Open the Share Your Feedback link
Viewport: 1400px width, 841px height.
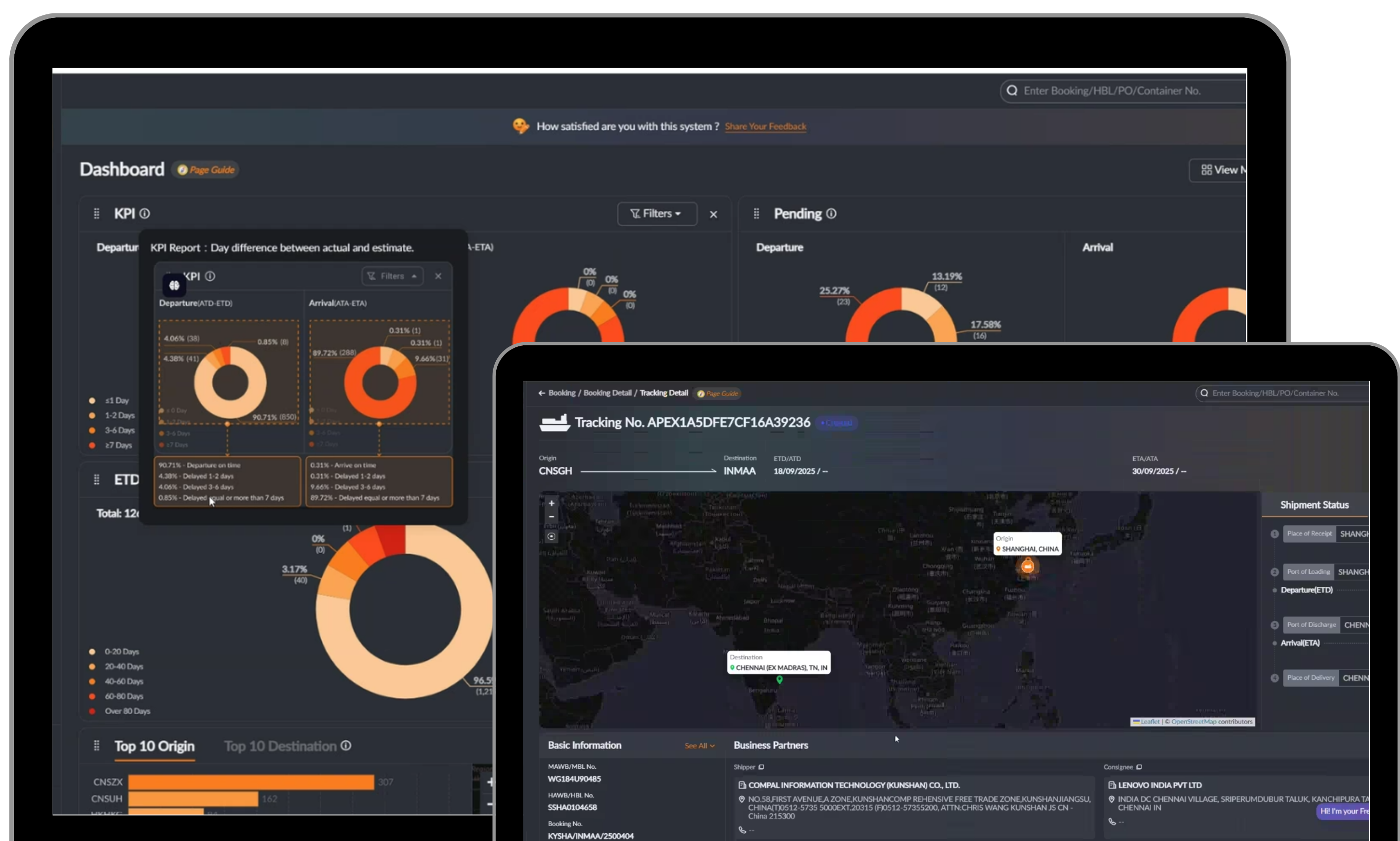tap(766, 126)
